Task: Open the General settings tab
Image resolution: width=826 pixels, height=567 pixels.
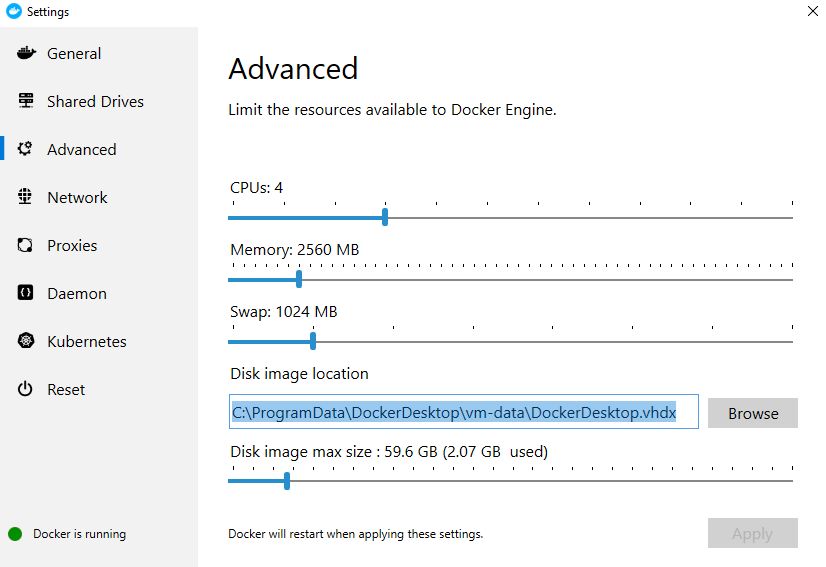Action: pyautogui.click(x=74, y=54)
